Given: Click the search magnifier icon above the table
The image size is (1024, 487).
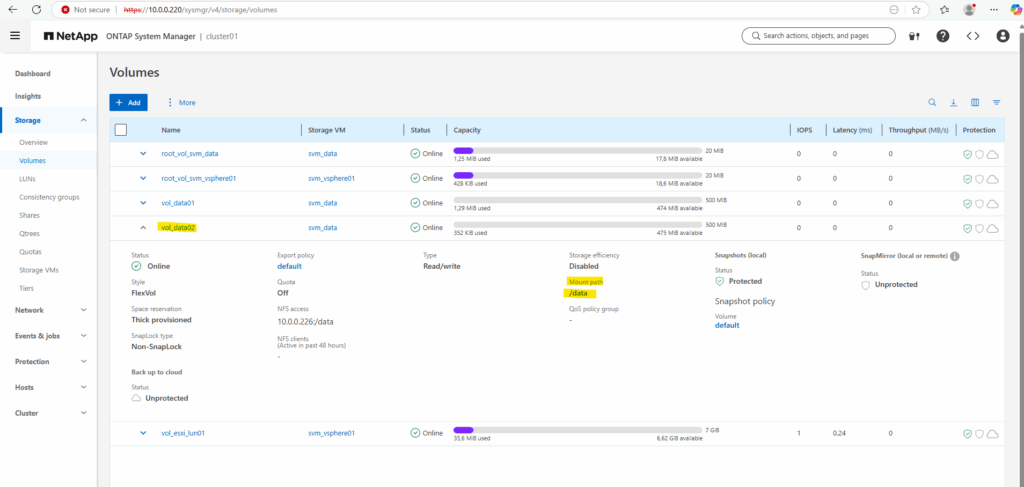Looking at the screenshot, I should pyautogui.click(x=932, y=102).
